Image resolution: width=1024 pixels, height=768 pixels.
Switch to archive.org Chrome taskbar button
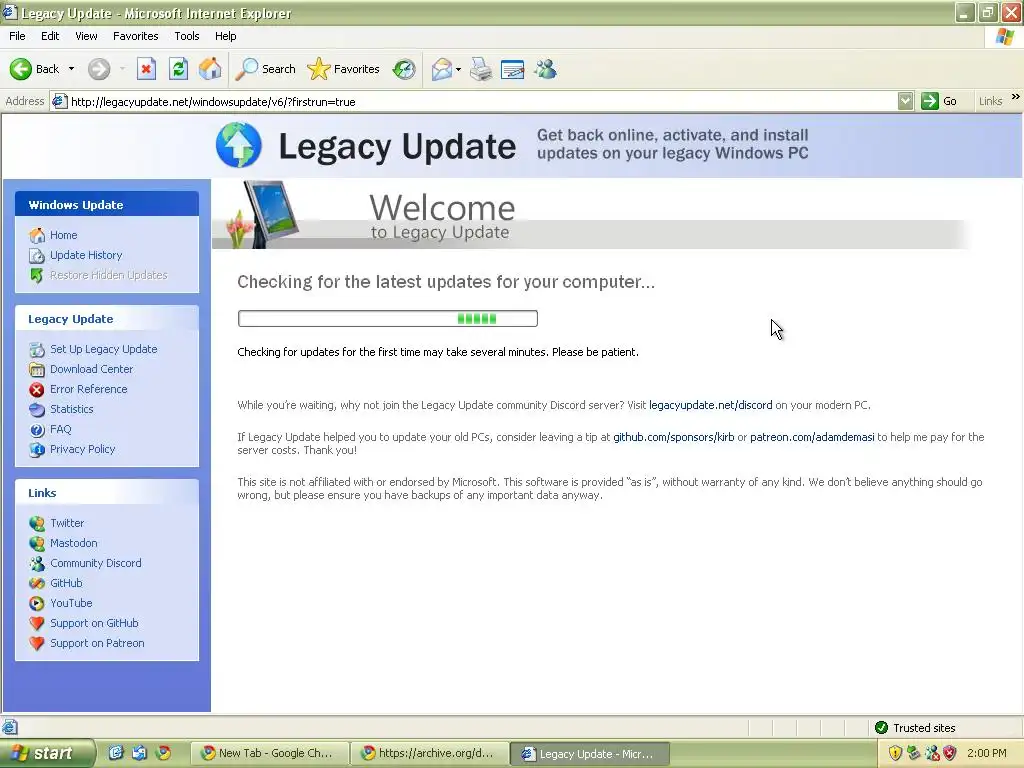(429, 754)
